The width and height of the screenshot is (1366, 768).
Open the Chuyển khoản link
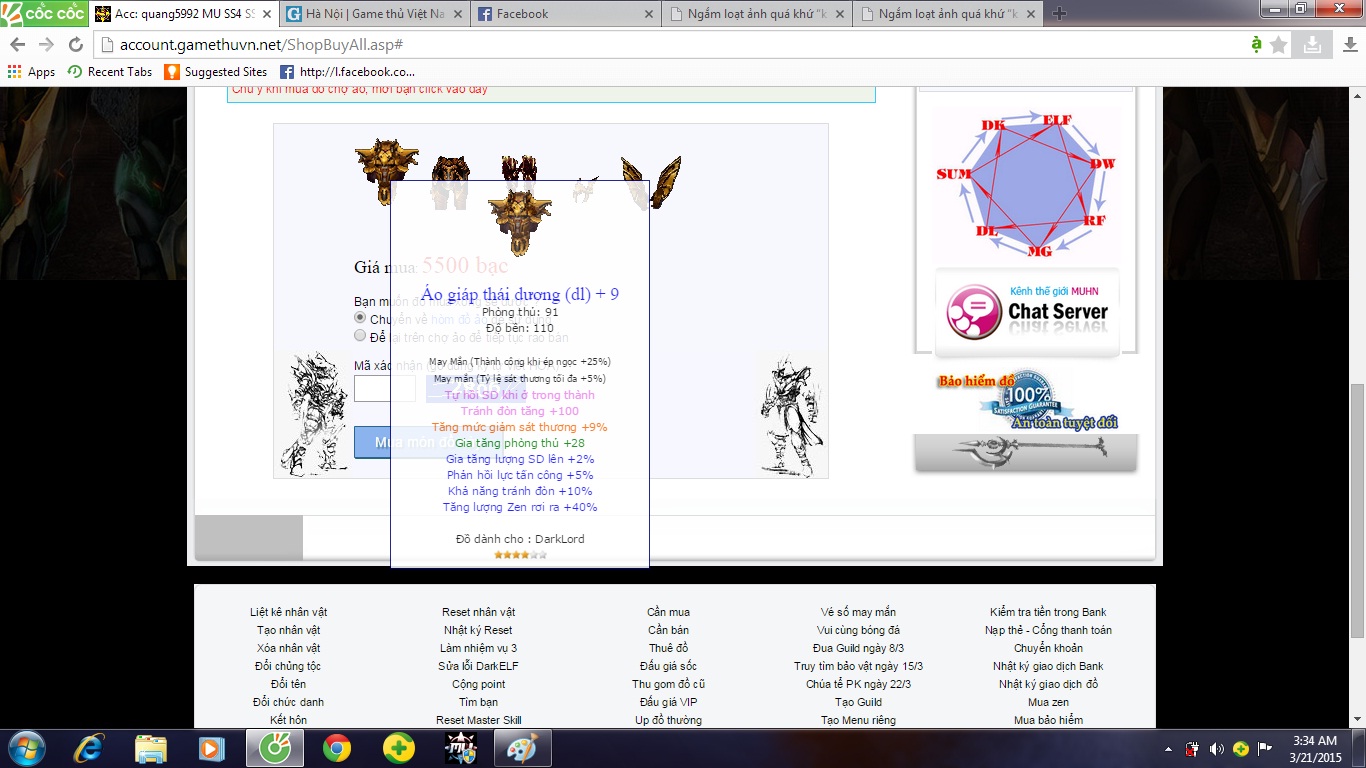coord(1048,648)
